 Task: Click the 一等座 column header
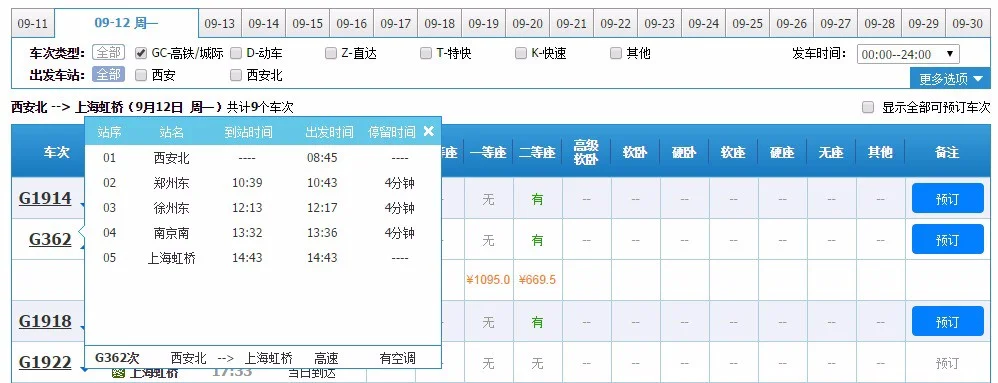(488, 153)
